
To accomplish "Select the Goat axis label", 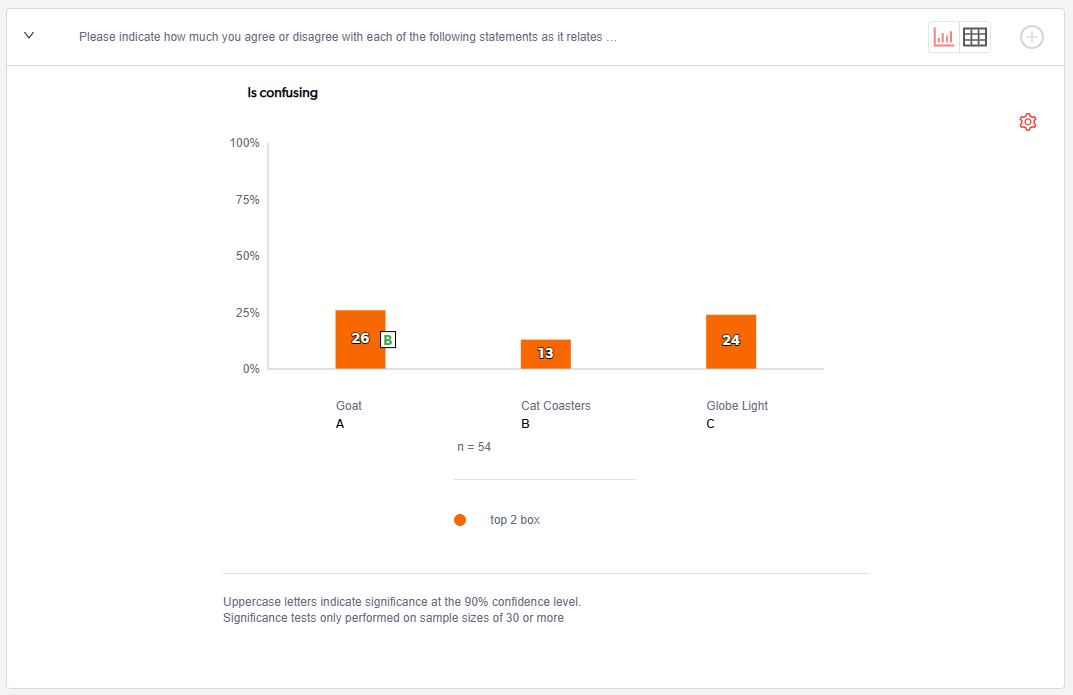I will pos(349,406).
